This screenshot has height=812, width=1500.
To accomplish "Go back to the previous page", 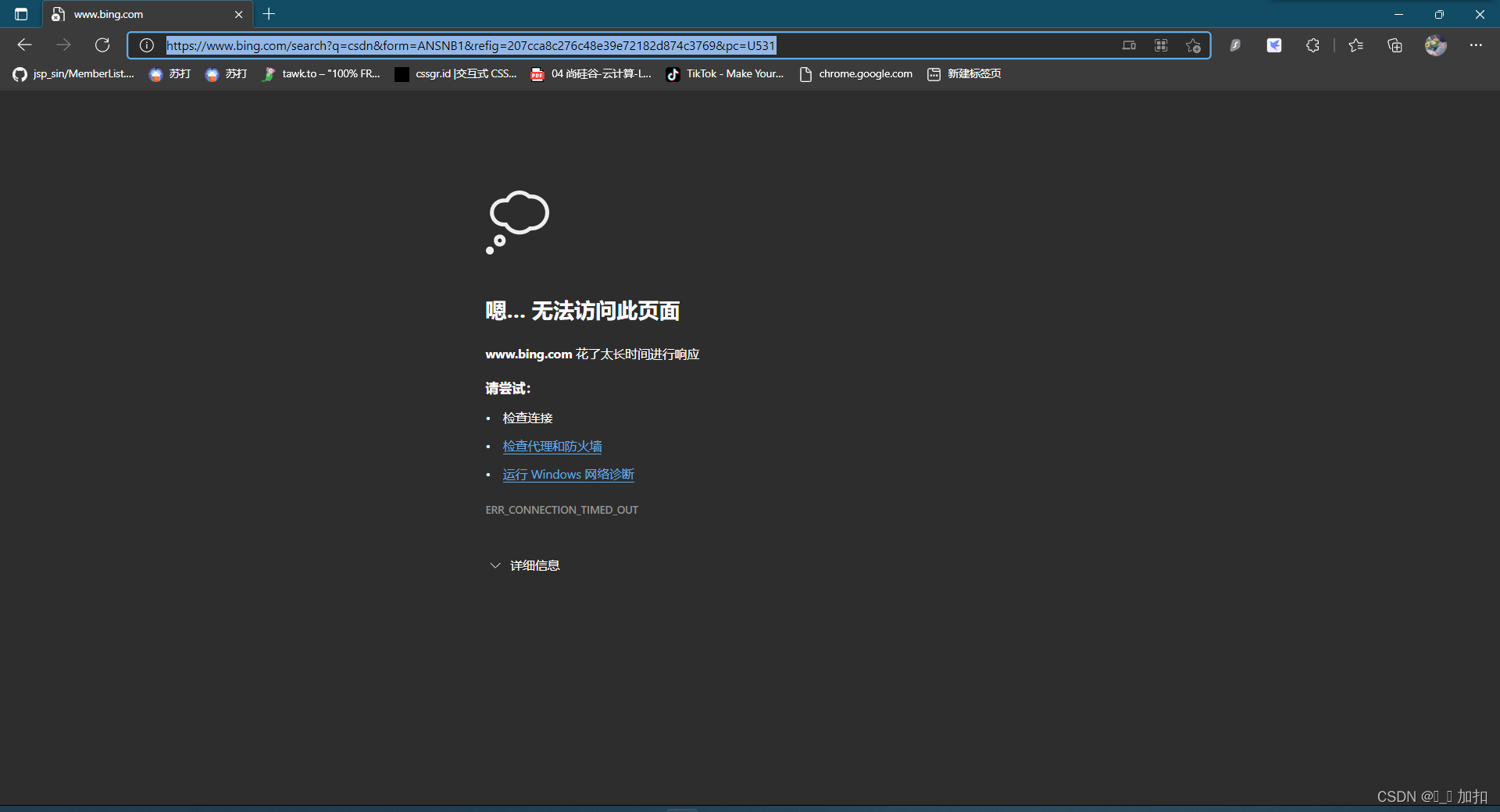I will [x=24, y=45].
